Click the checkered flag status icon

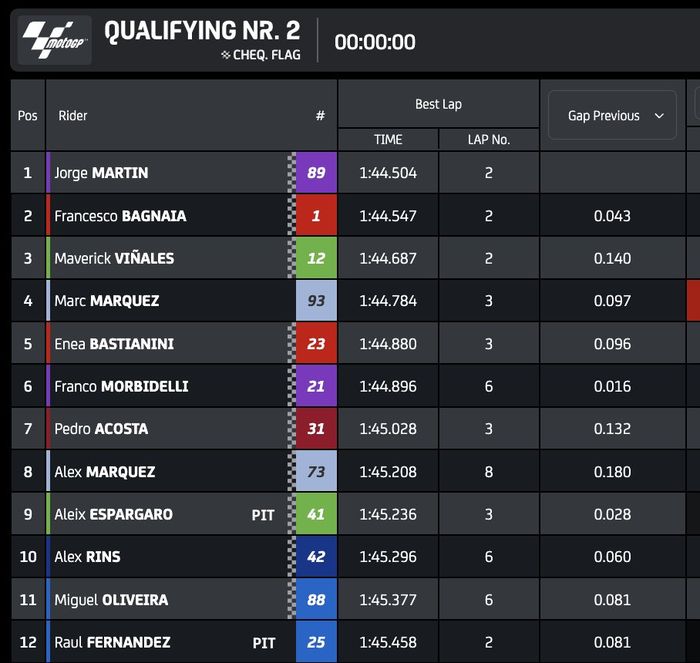tap(225, 56)
